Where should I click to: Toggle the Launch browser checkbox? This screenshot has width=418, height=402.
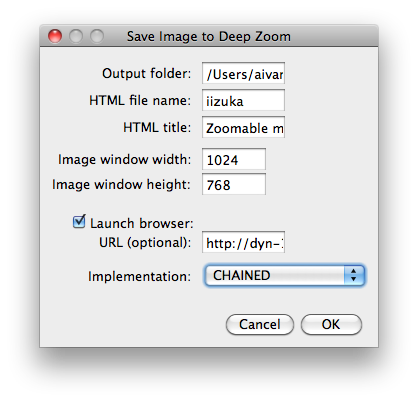tap(79, 222)
